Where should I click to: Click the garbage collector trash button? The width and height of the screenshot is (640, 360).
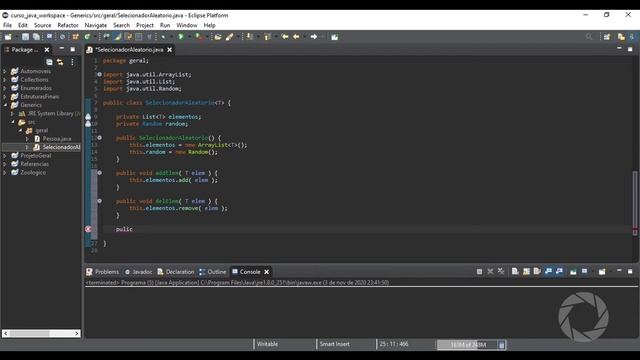501,345
